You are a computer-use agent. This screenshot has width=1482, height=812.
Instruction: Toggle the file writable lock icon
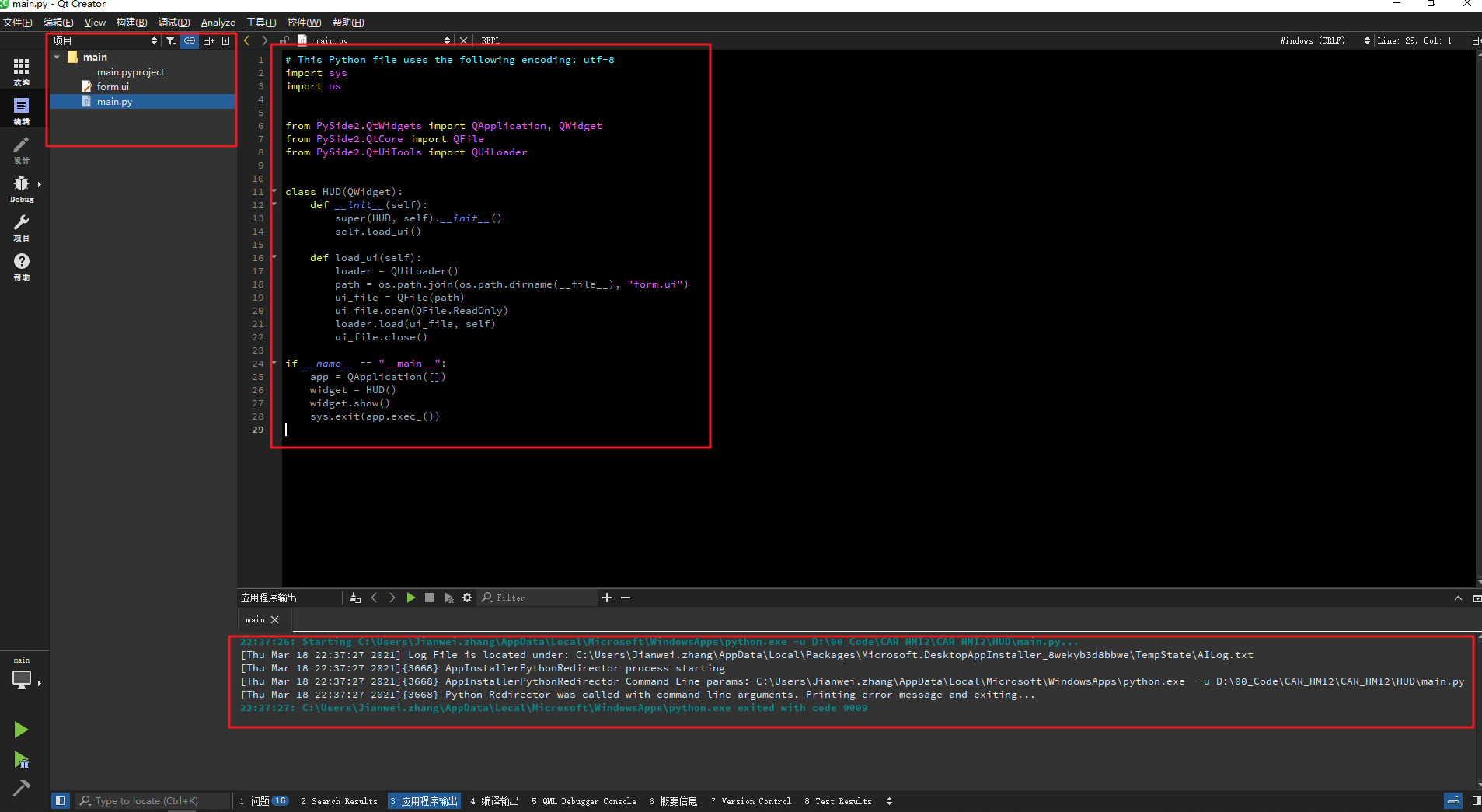coord(284,40)
